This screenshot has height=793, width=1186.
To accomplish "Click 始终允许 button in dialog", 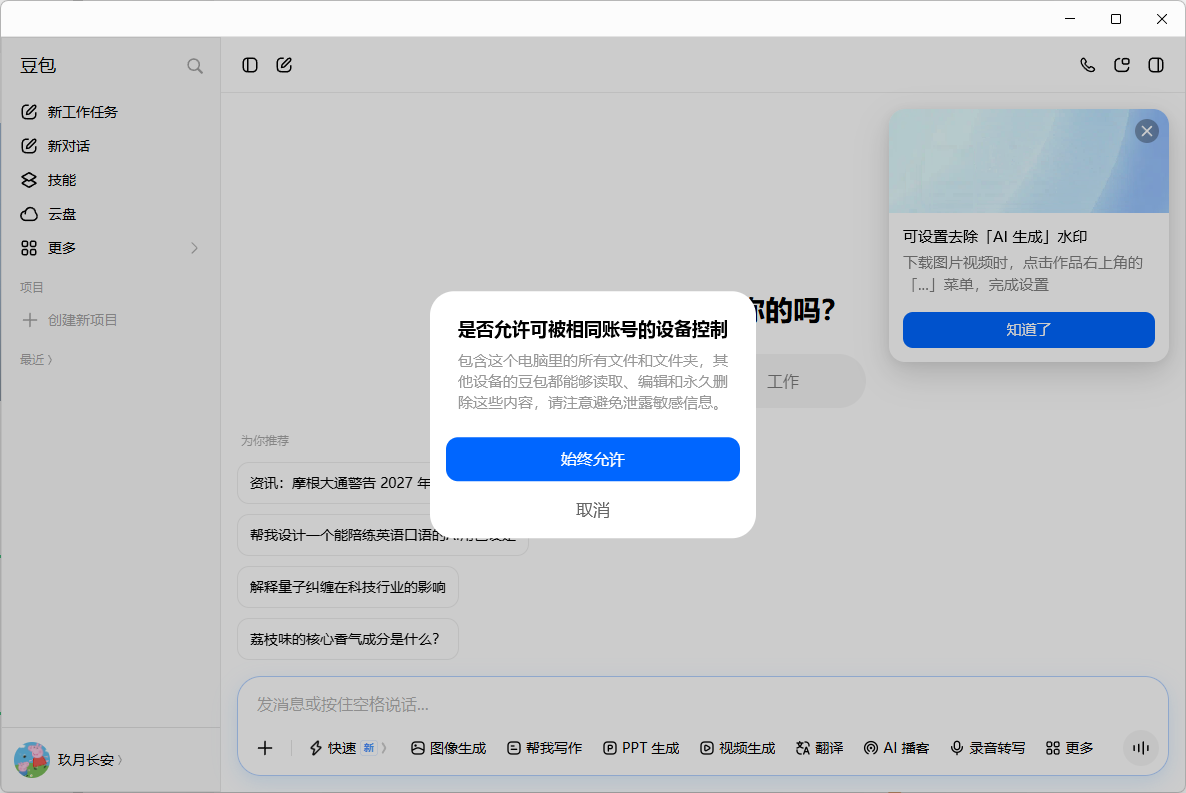I will pyautogui.click(x=592, y=459).
